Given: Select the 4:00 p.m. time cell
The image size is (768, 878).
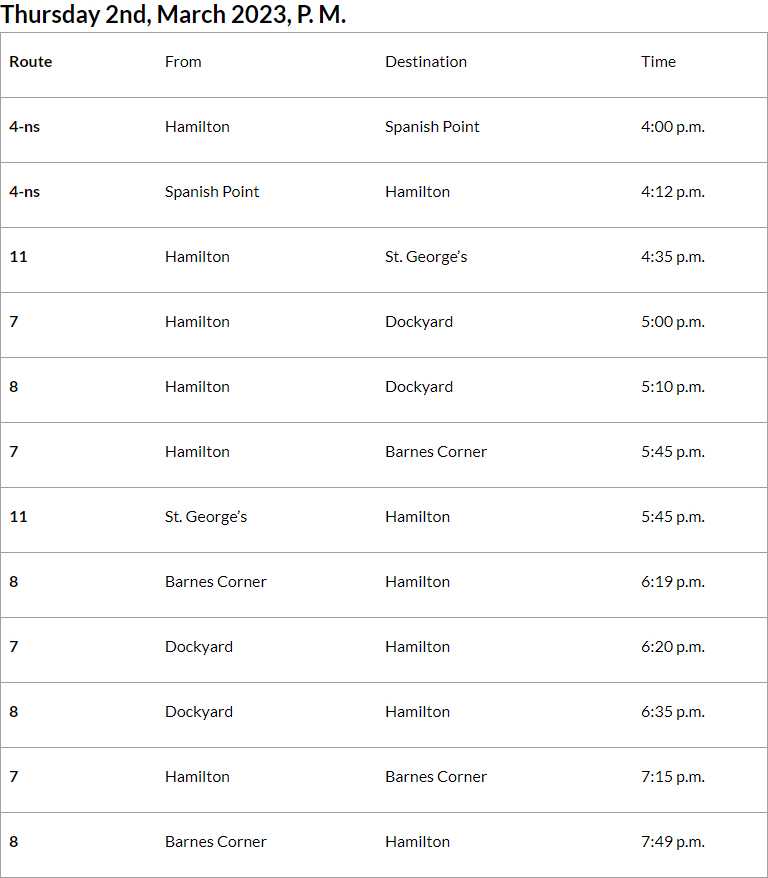Looking at the screenshot, I should point(673,127).
